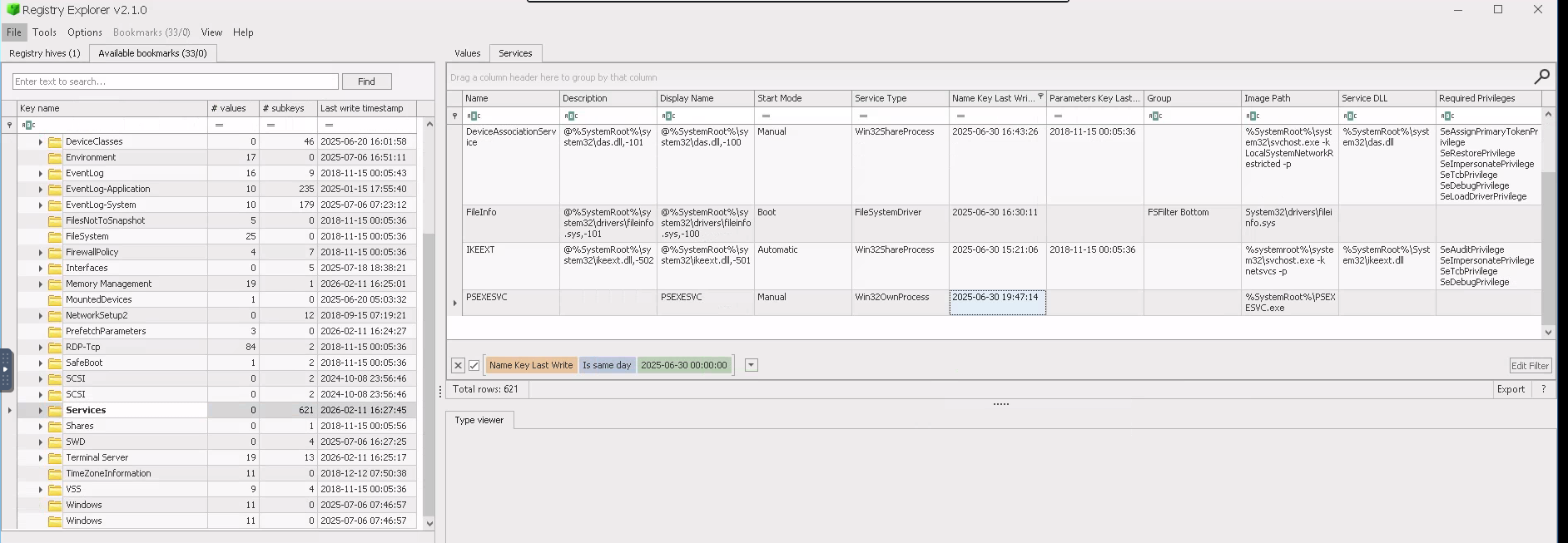Click the Name Key Last Write filter field label
Screen dimensions: 1568x543
pyautogui.click(x=530, y=365)
